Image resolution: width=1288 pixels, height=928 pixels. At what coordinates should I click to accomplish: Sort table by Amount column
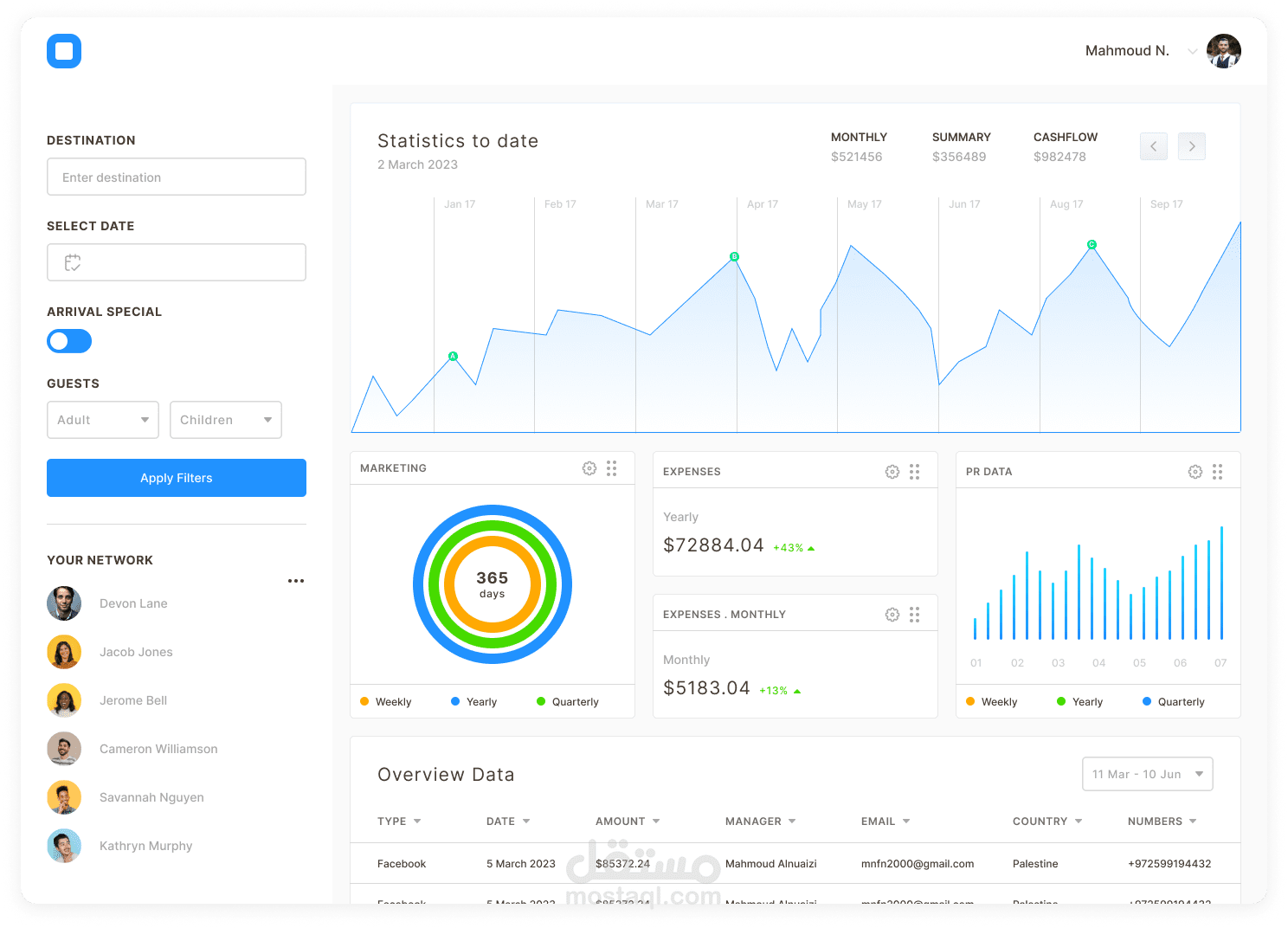pos(628,822)
